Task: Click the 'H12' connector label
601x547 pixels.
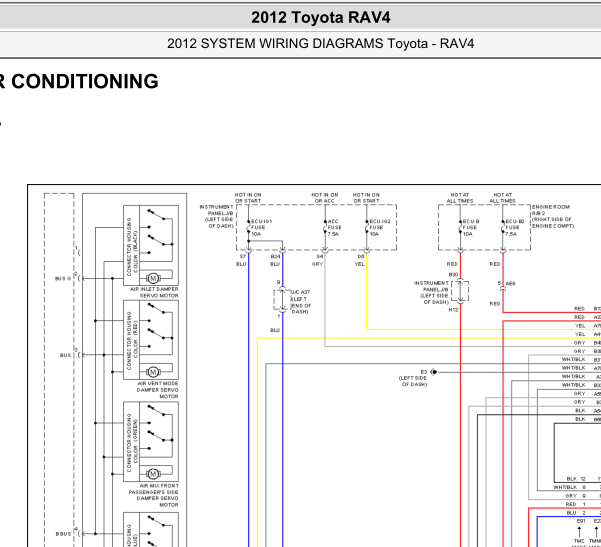Action: pos(453,310)
